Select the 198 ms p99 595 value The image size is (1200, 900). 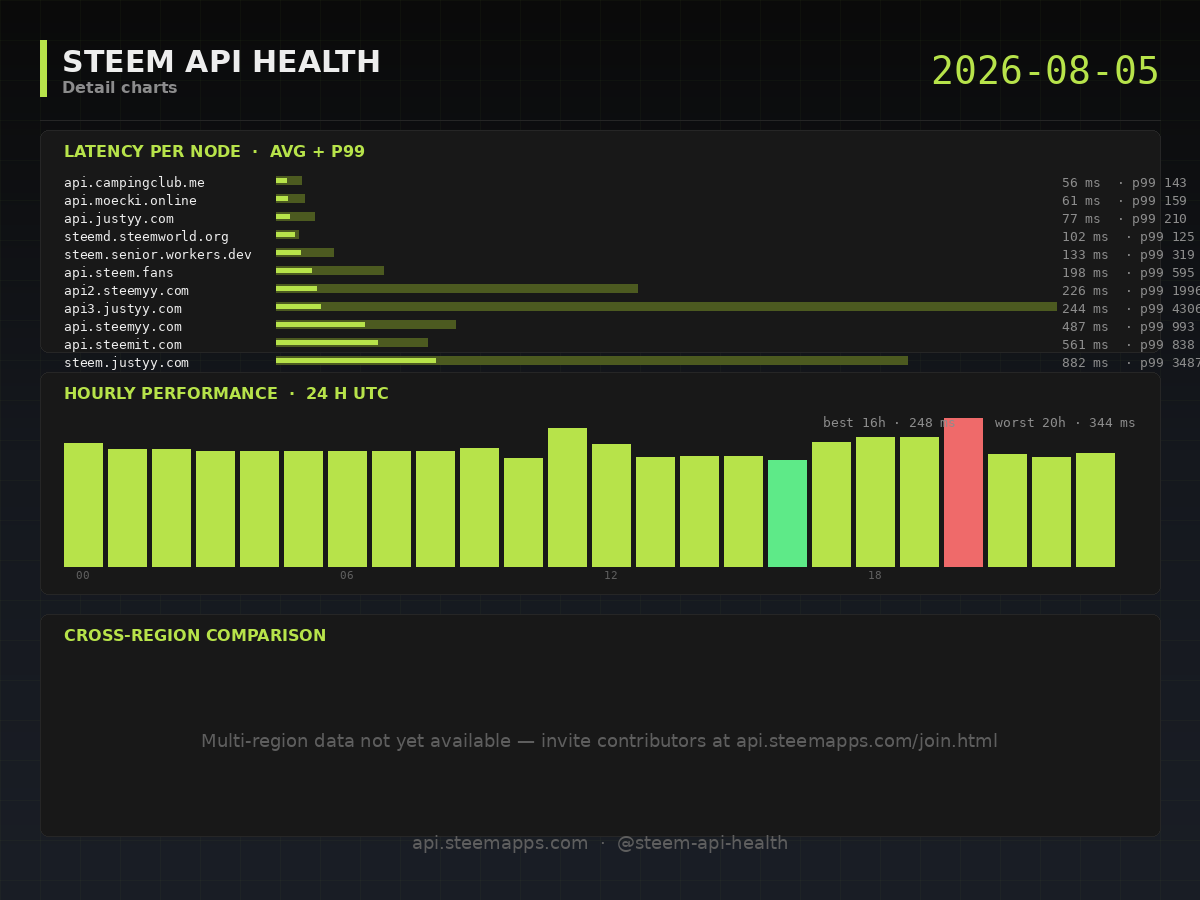1128,273
